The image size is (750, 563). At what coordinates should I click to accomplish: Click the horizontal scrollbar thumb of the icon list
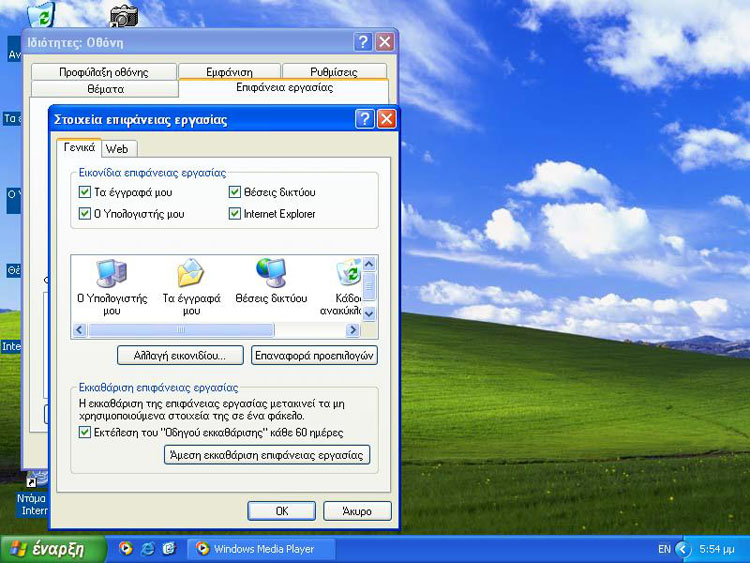(x=181, y=330)
